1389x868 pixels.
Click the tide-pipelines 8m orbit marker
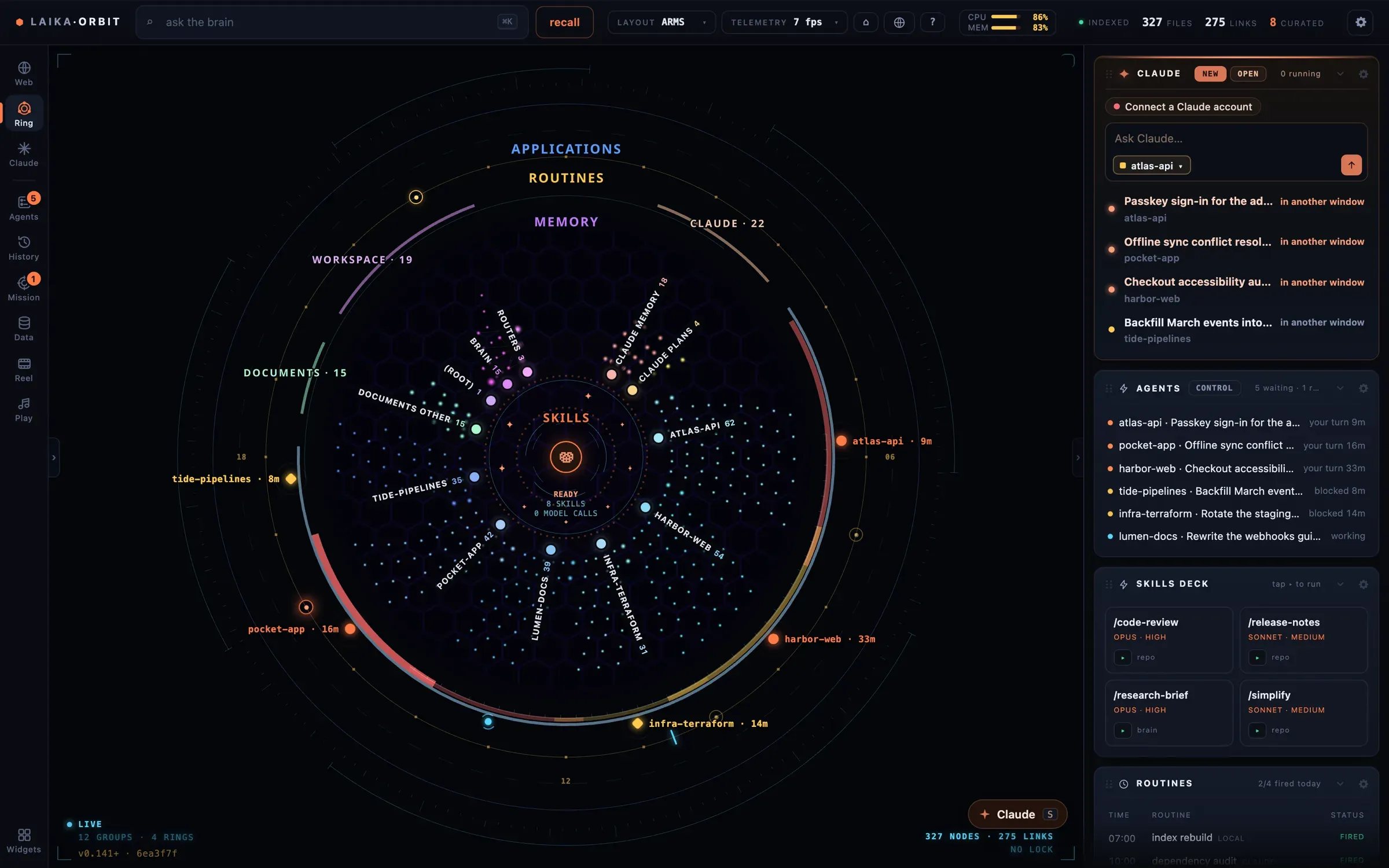click(x=291, y=479)
